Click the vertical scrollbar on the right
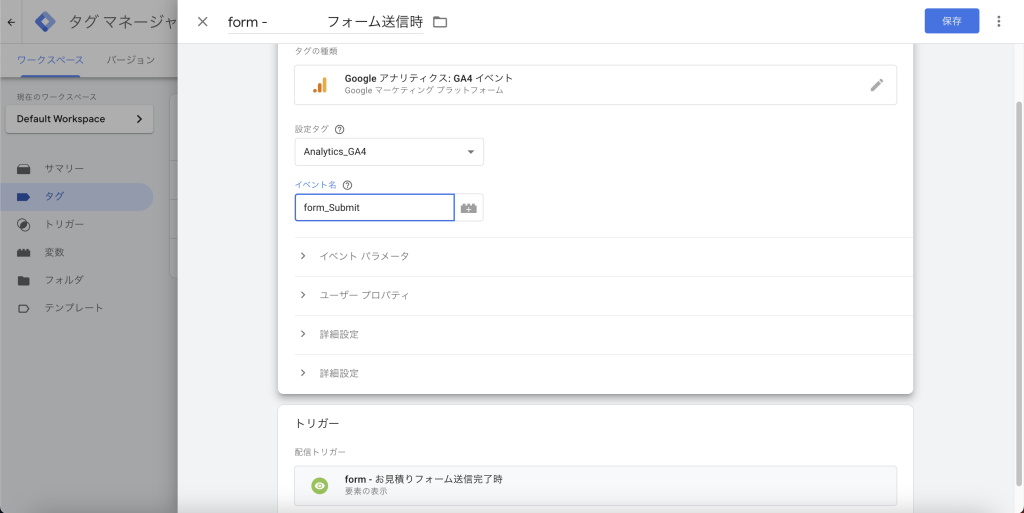 click(1019, 294)
